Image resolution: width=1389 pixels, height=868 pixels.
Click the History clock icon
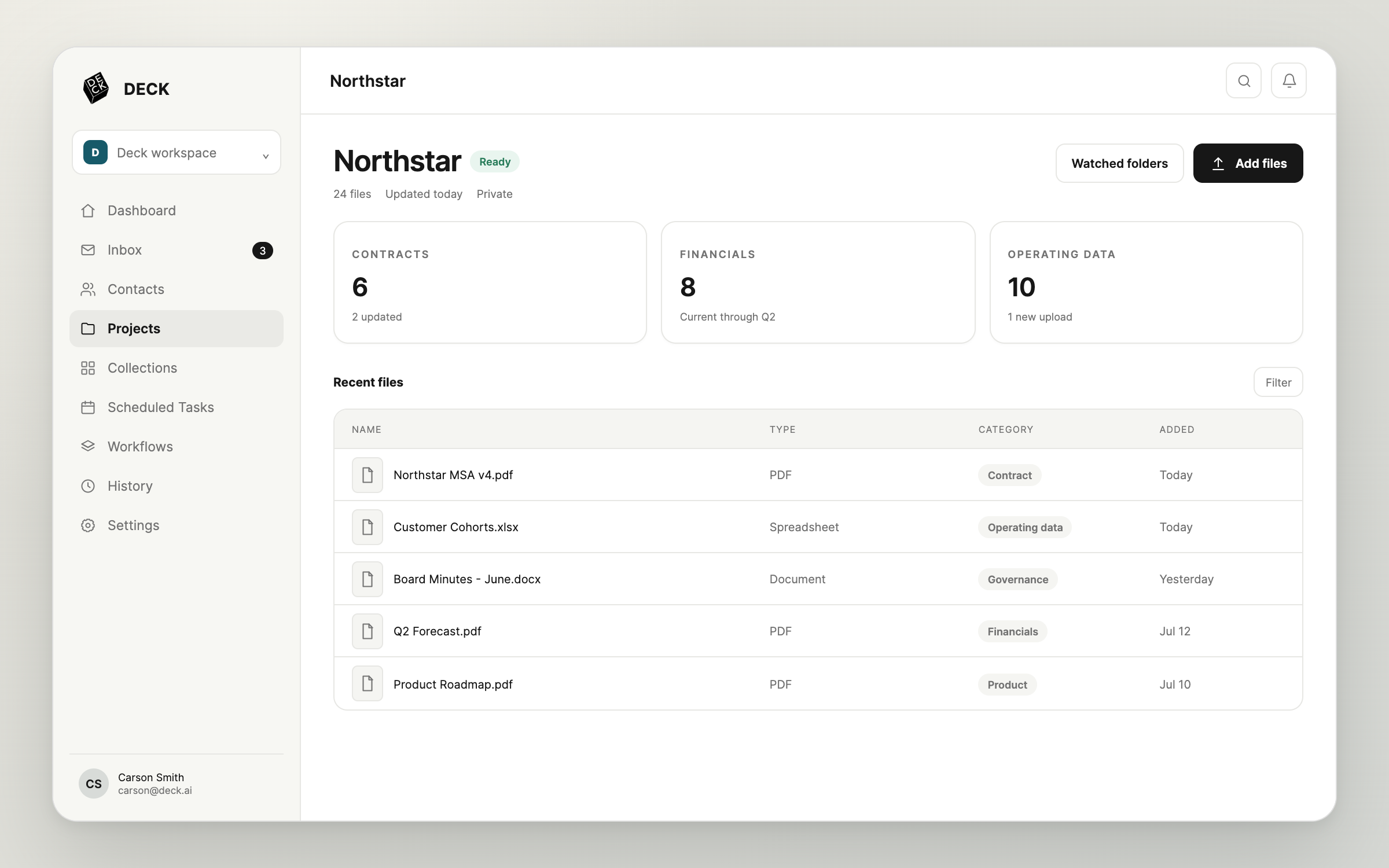88,486
